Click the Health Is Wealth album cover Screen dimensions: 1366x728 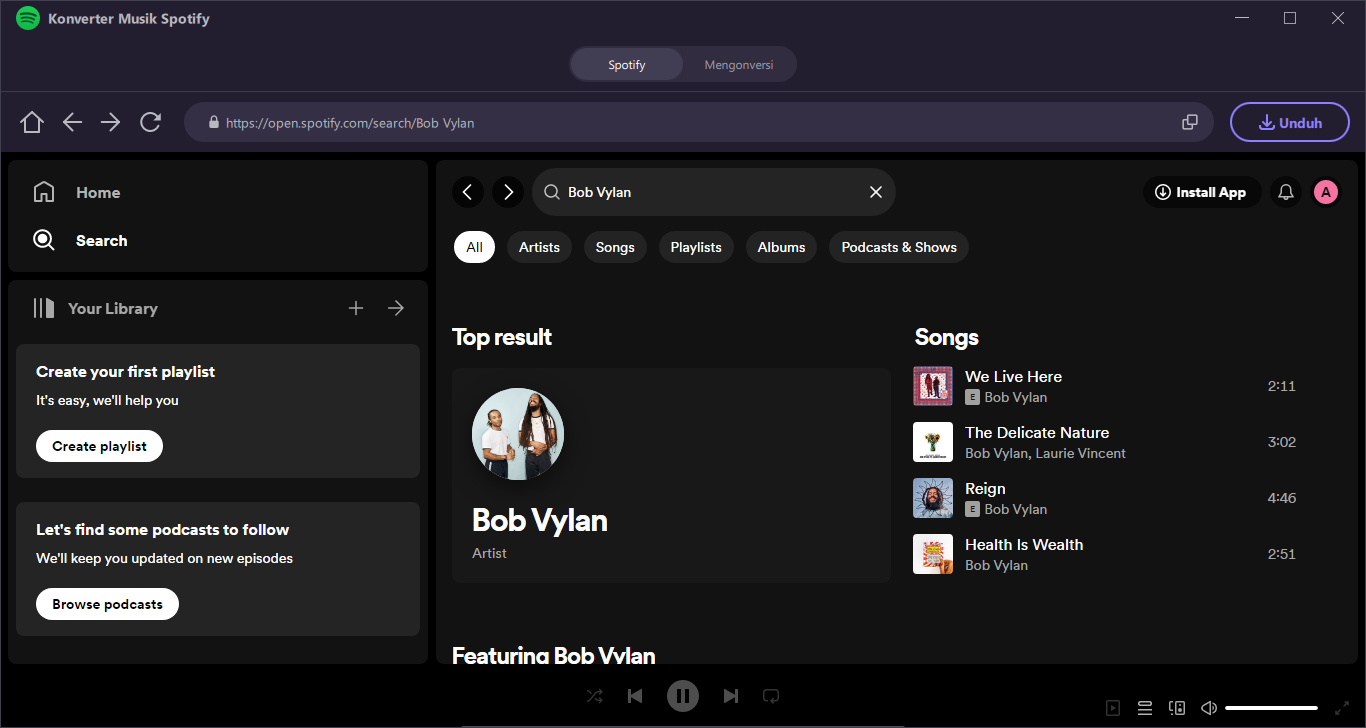[933, 554]
